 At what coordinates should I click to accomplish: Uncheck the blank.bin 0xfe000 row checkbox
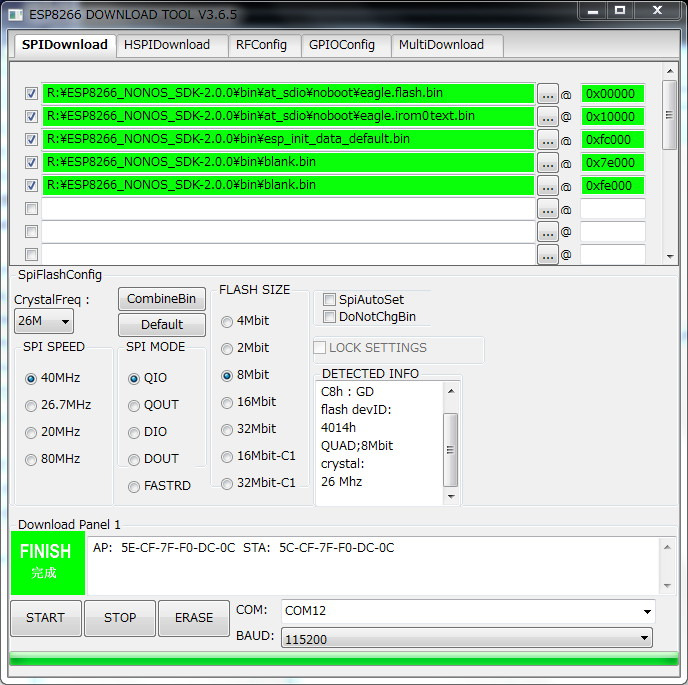click(31, 185)
